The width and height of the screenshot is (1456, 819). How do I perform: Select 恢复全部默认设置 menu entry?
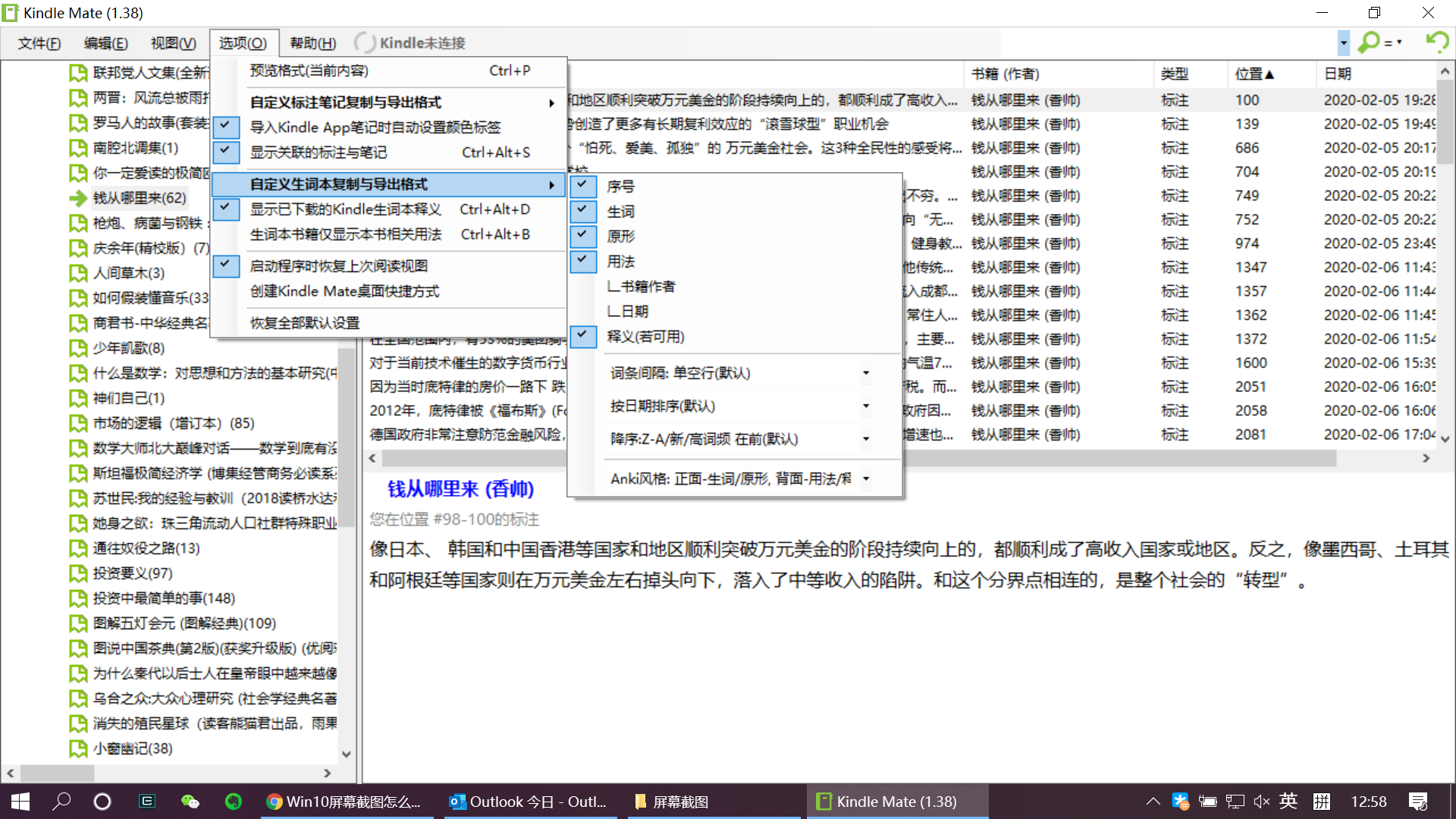click(x=305, y=323)
